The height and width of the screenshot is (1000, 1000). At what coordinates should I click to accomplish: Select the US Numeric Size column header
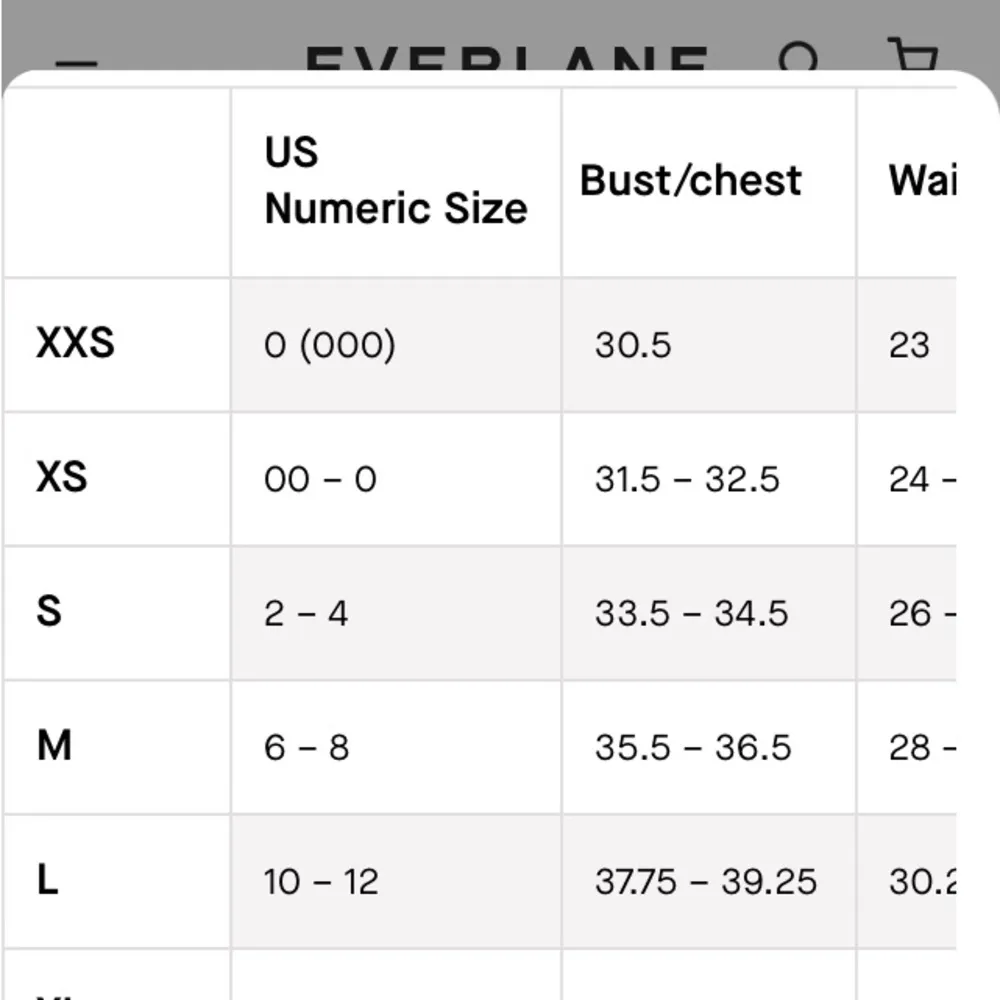(395, 181)
